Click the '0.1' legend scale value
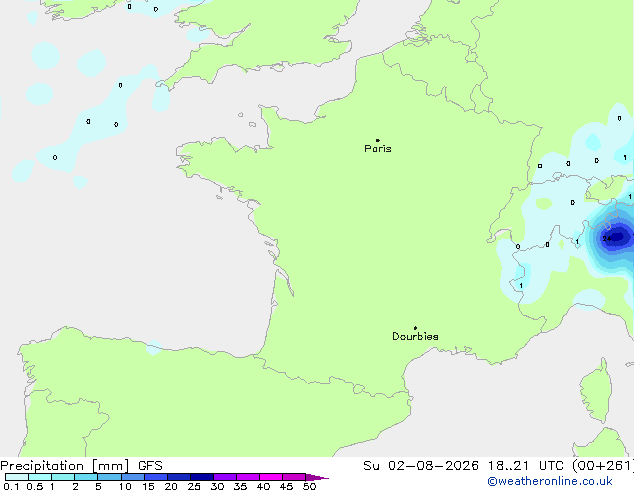Image resolution: width=634 pixels, height=490 pixels. coord(11,486)
